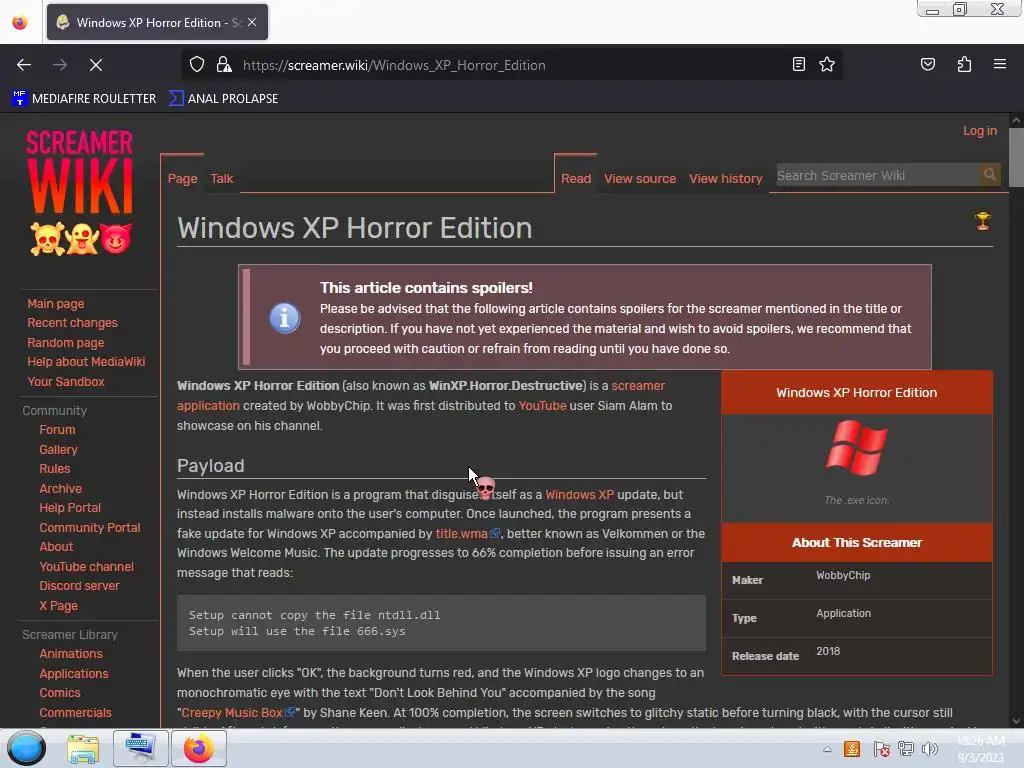Show hidden tray icons arrow
1024x768 pixels.
pos(827,749)
